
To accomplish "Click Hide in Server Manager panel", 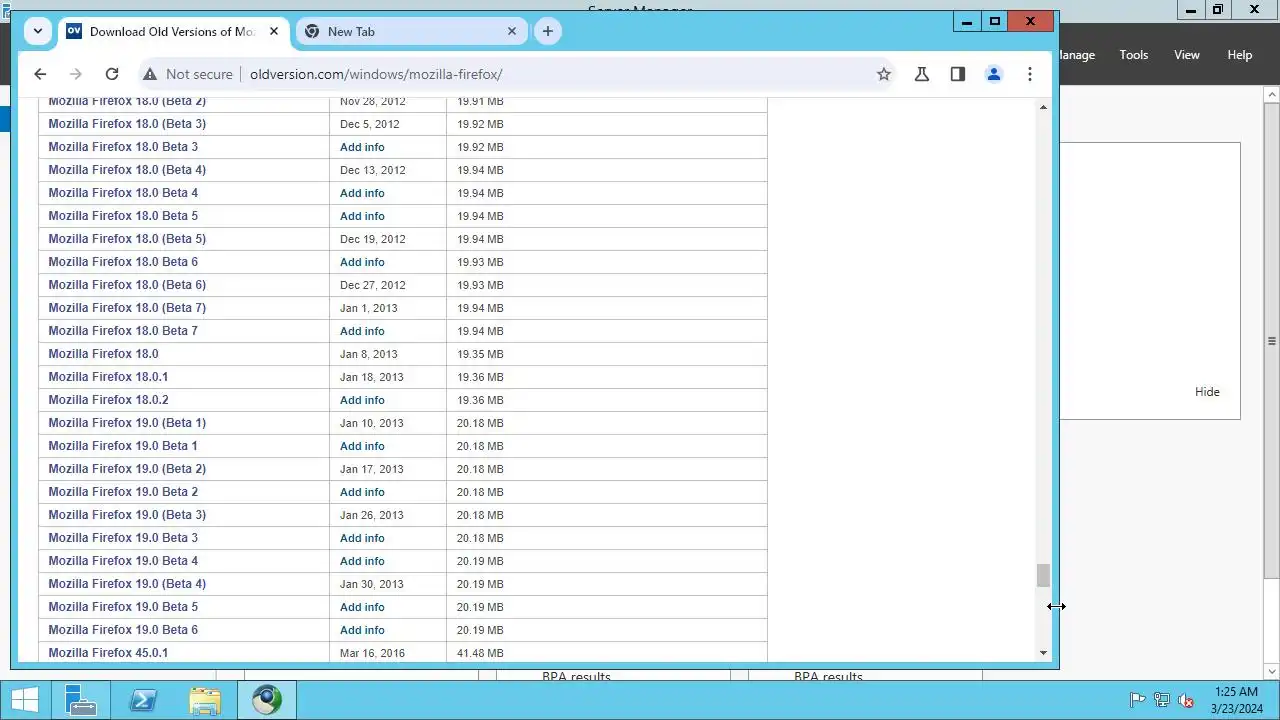I will point(1207,392).
